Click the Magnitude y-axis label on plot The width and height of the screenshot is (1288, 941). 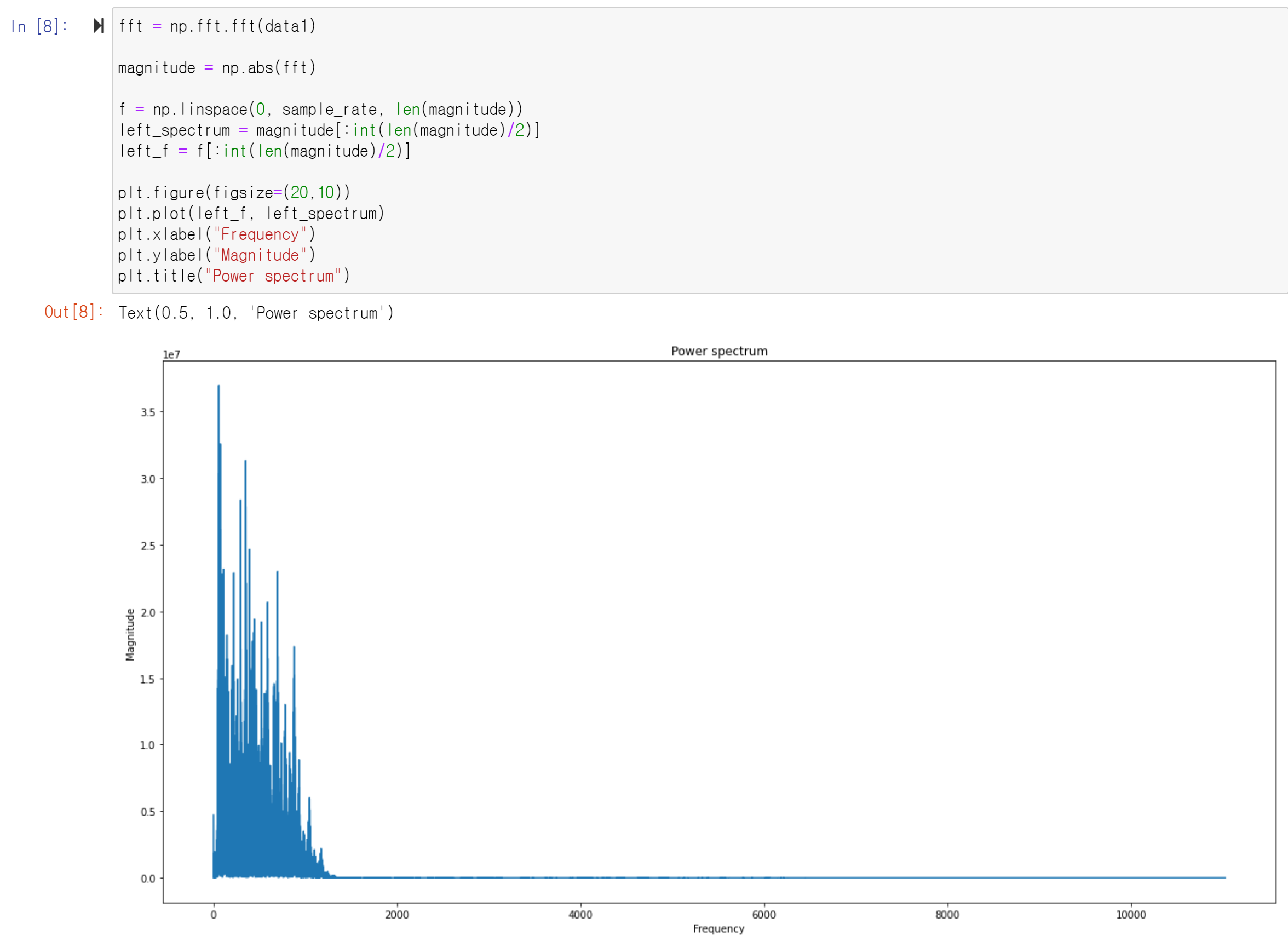(x=130, y=634)
